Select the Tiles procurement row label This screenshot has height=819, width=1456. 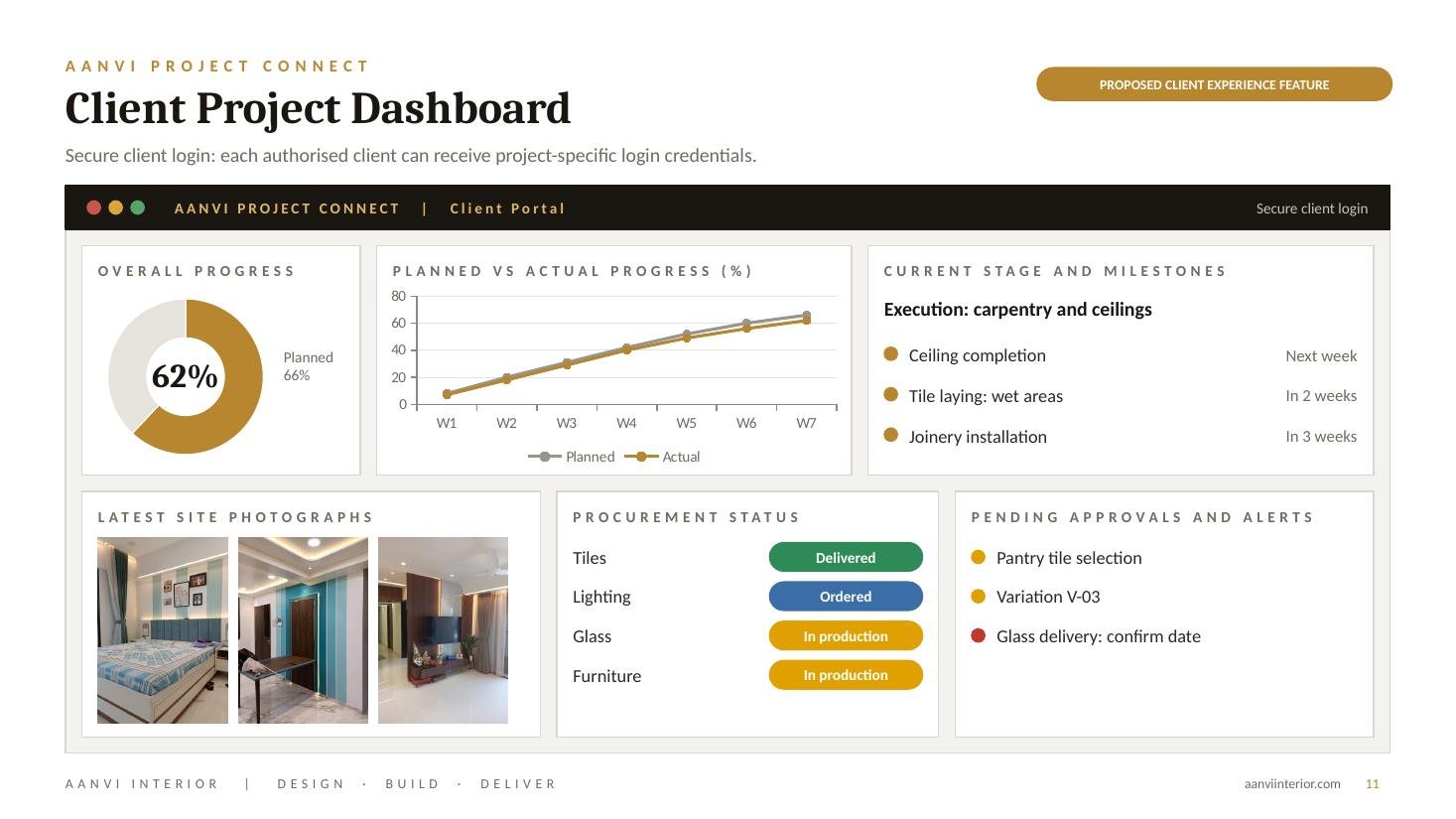590,558
